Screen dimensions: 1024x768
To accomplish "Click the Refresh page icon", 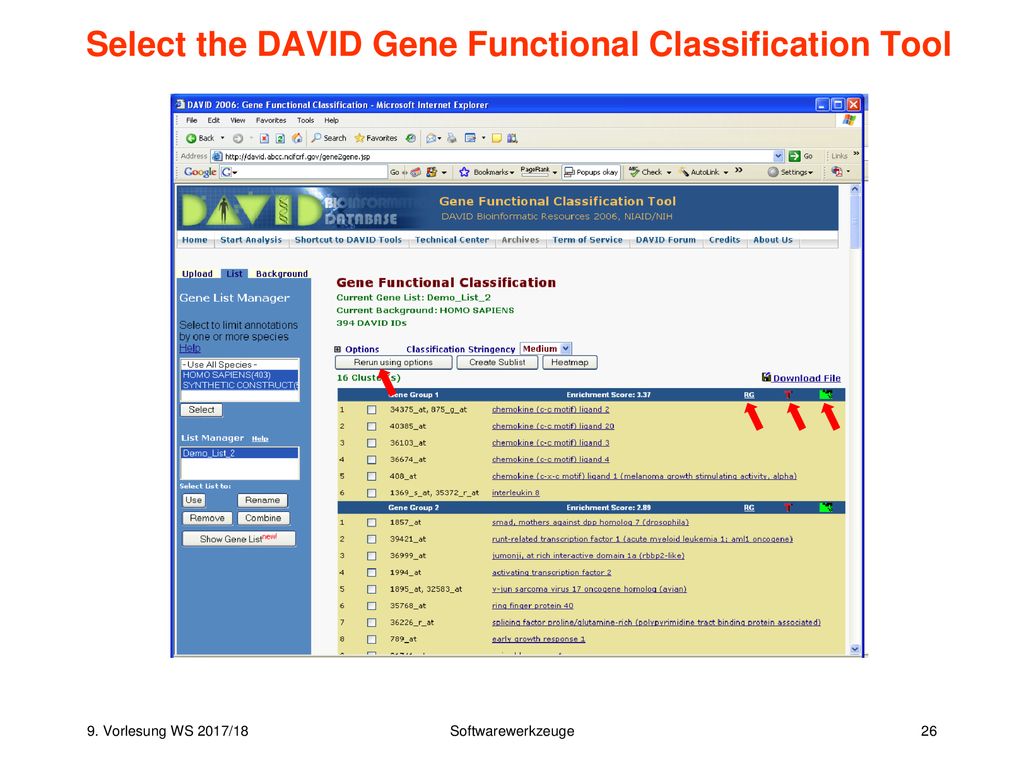I will pyautogui.click(x=280, y=138).
